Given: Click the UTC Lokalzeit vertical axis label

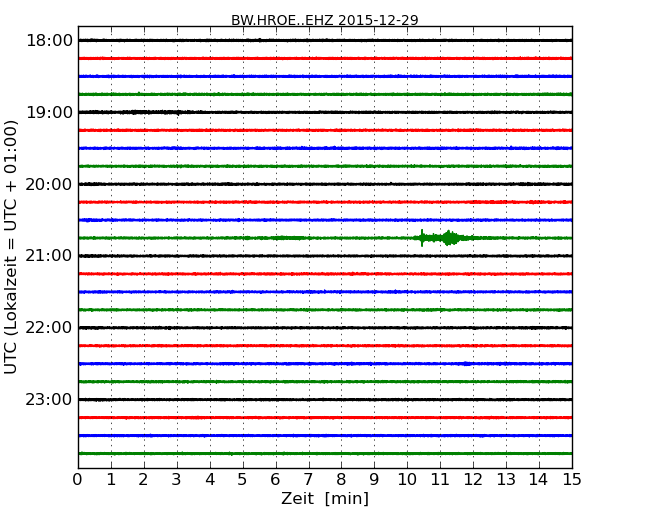Looking at the screenshot, I should coord(11,247).
